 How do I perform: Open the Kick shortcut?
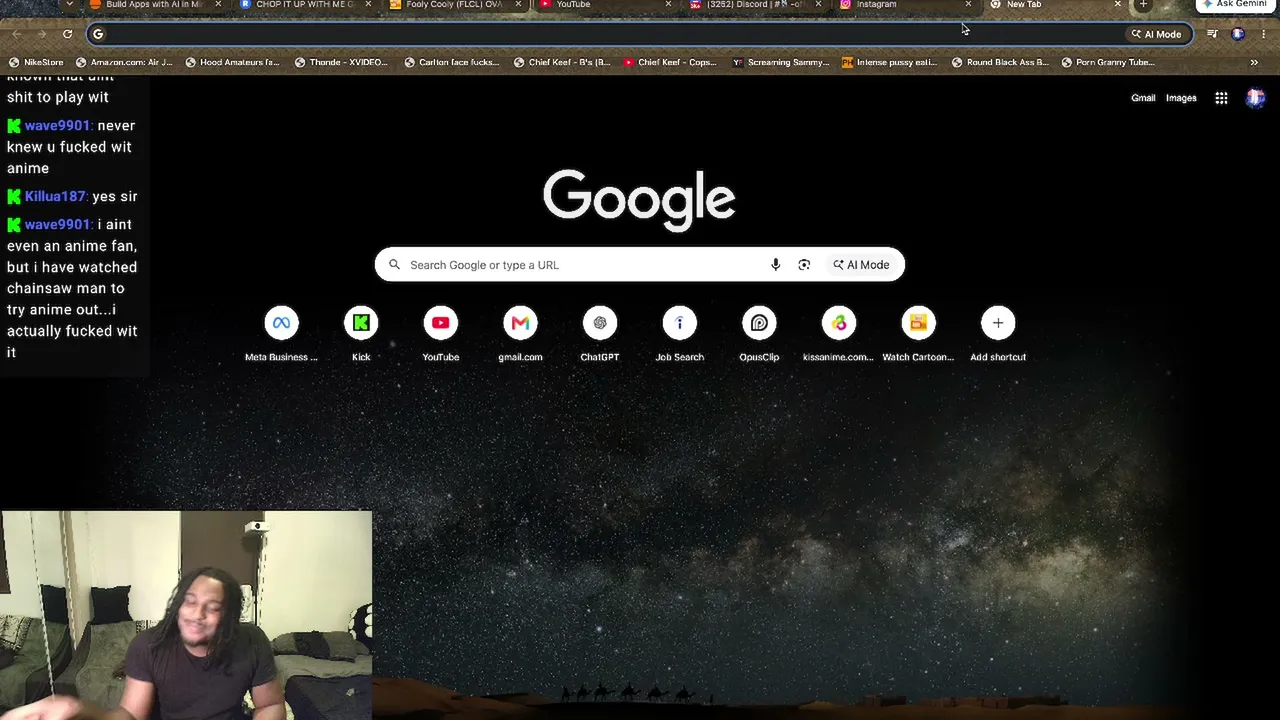pyautogui.click(x=361, y=334)
